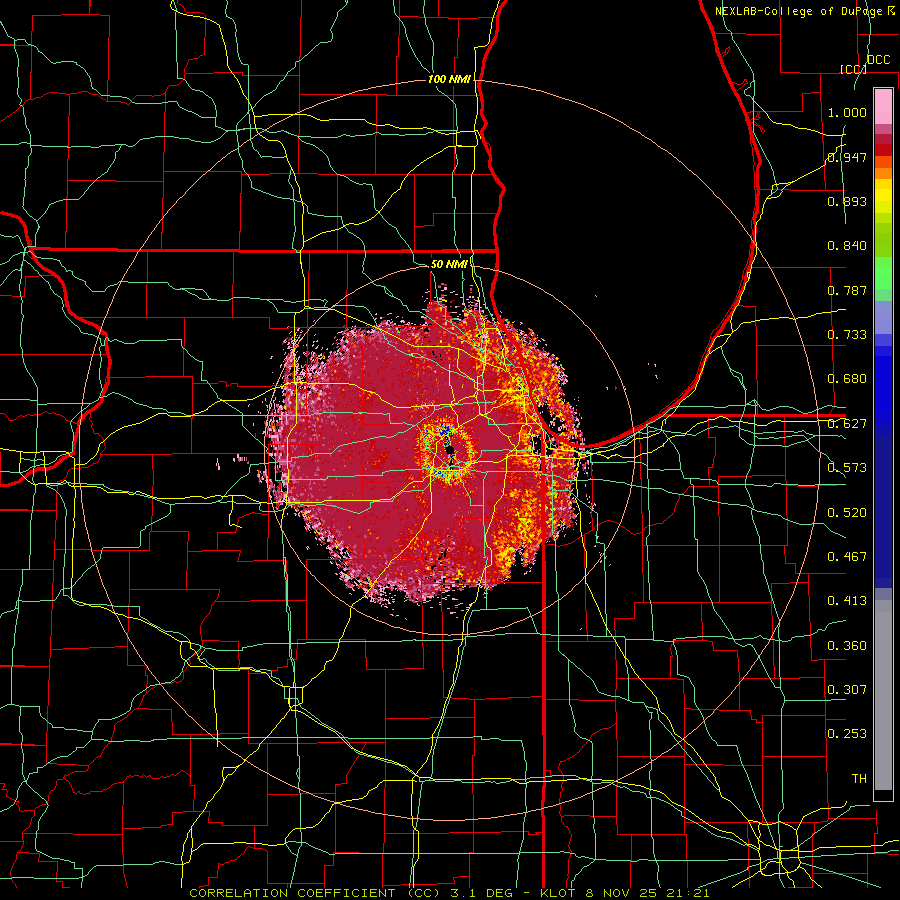Viewport: 900px width, 900px height.
Task: Select the "[CC]" unit label above the scale
Action: point(853,69)
